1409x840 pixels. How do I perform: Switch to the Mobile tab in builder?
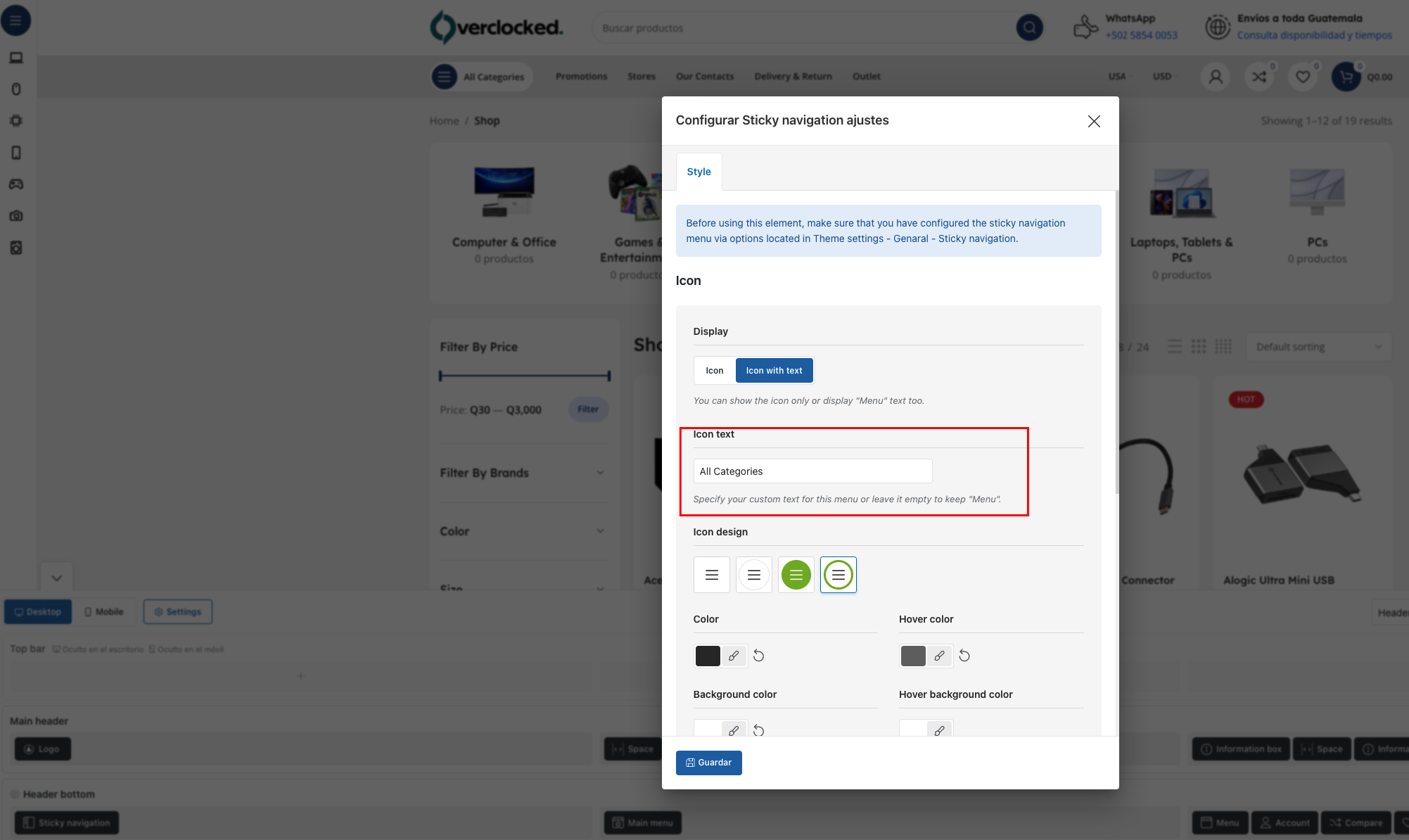coord(104,612)
